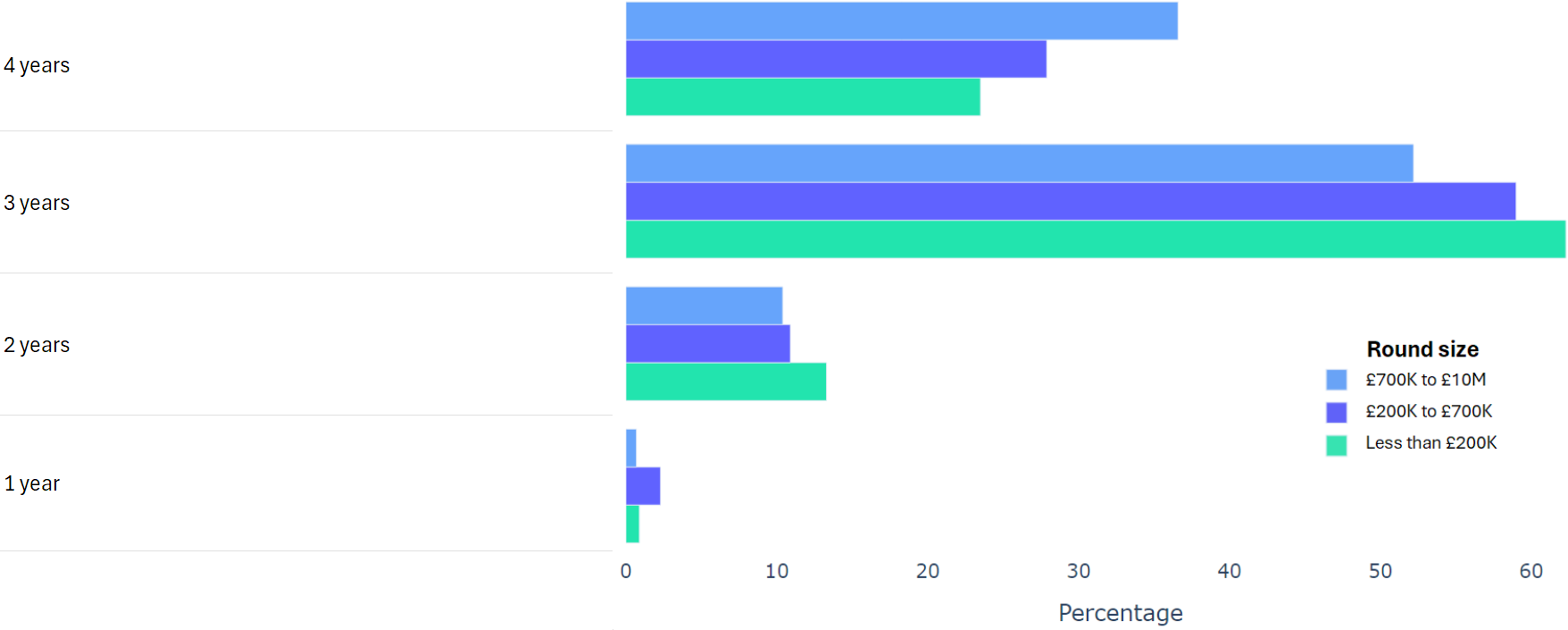Image resolution: width=1568 pixels, height=630 pixels.
Task: Select the light blue bar for 4 years
Action: (x=901, y=21)
